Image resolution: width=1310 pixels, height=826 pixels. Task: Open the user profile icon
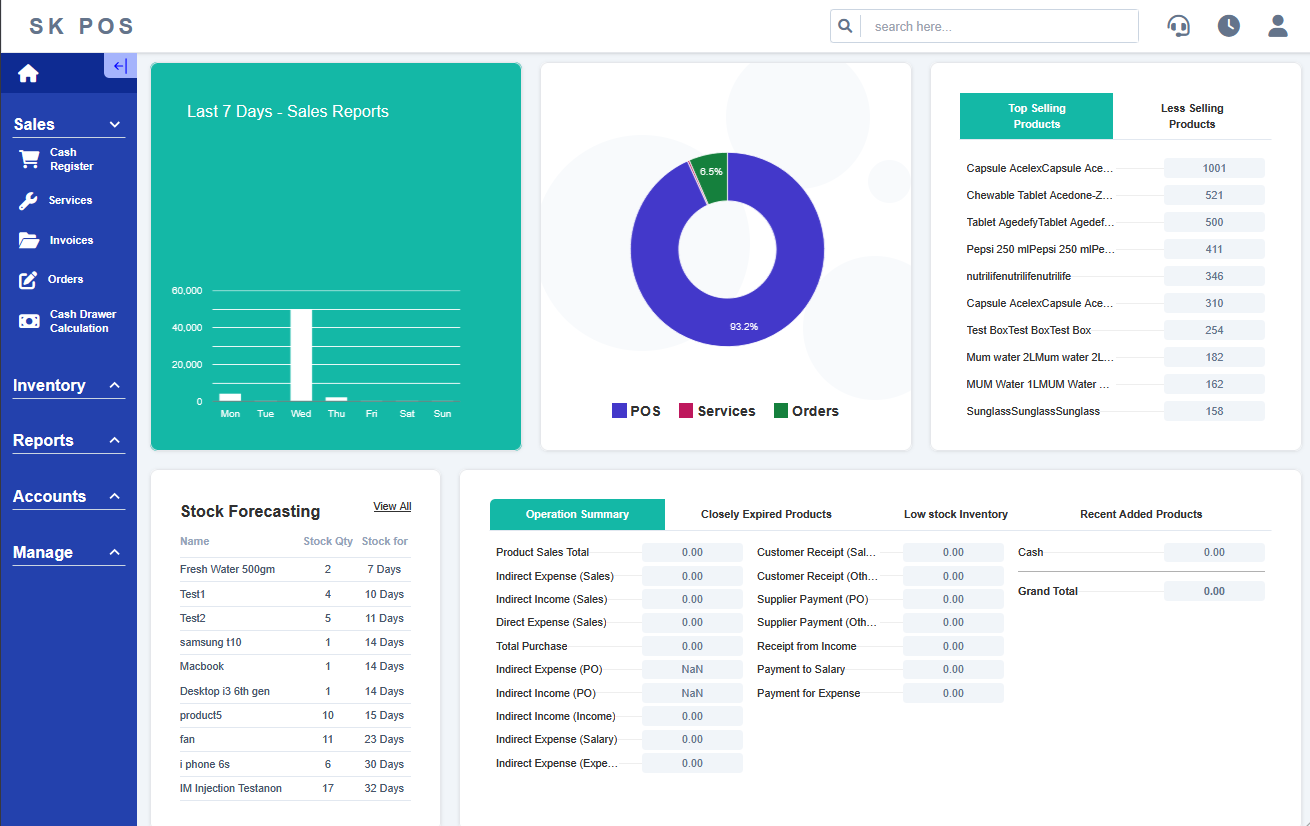point(1277,26)
